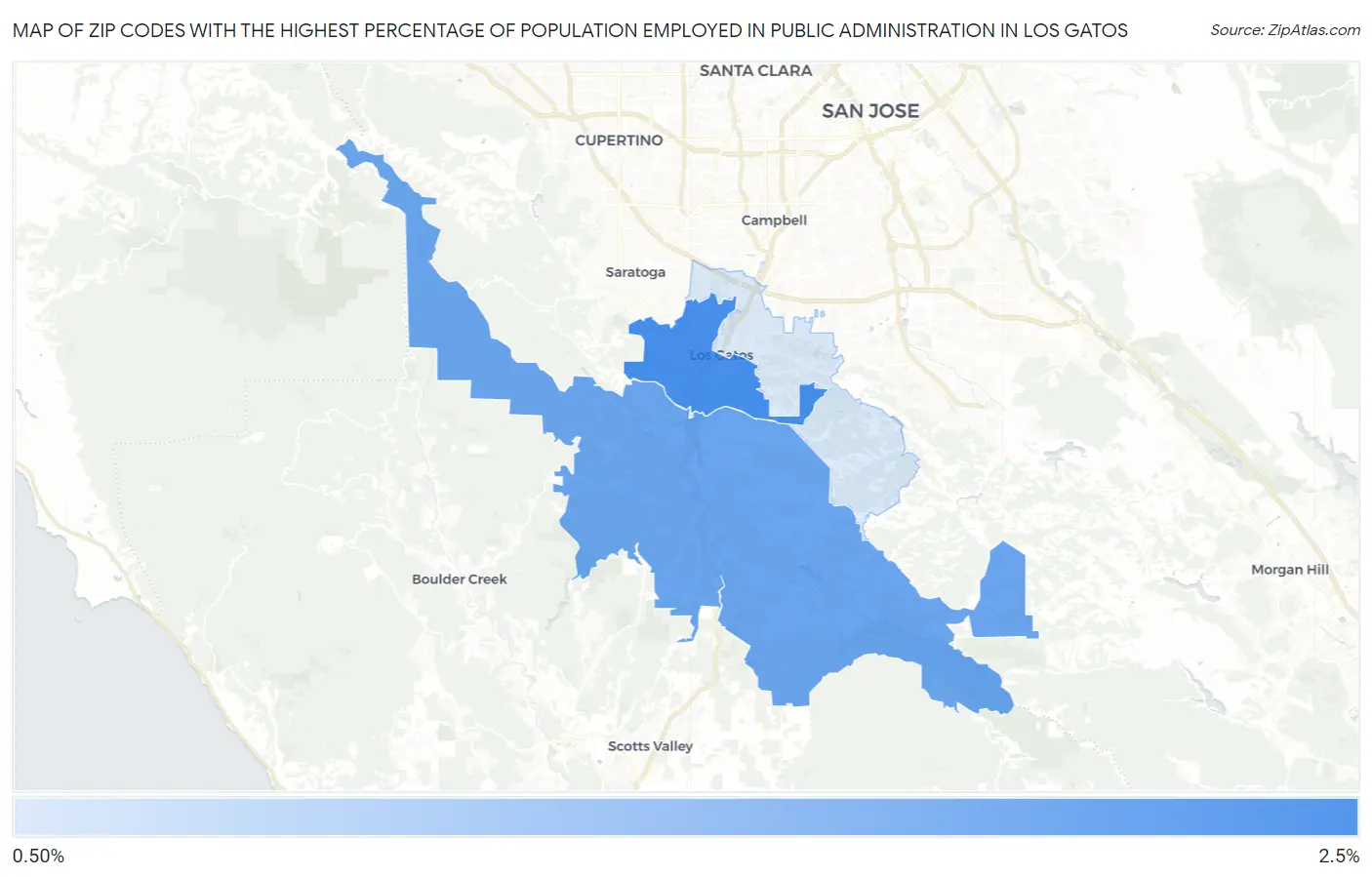The height and width of the screenshot is (877, 1372).
Task: Click the SANTA CLARA map label
Action: 755,70
